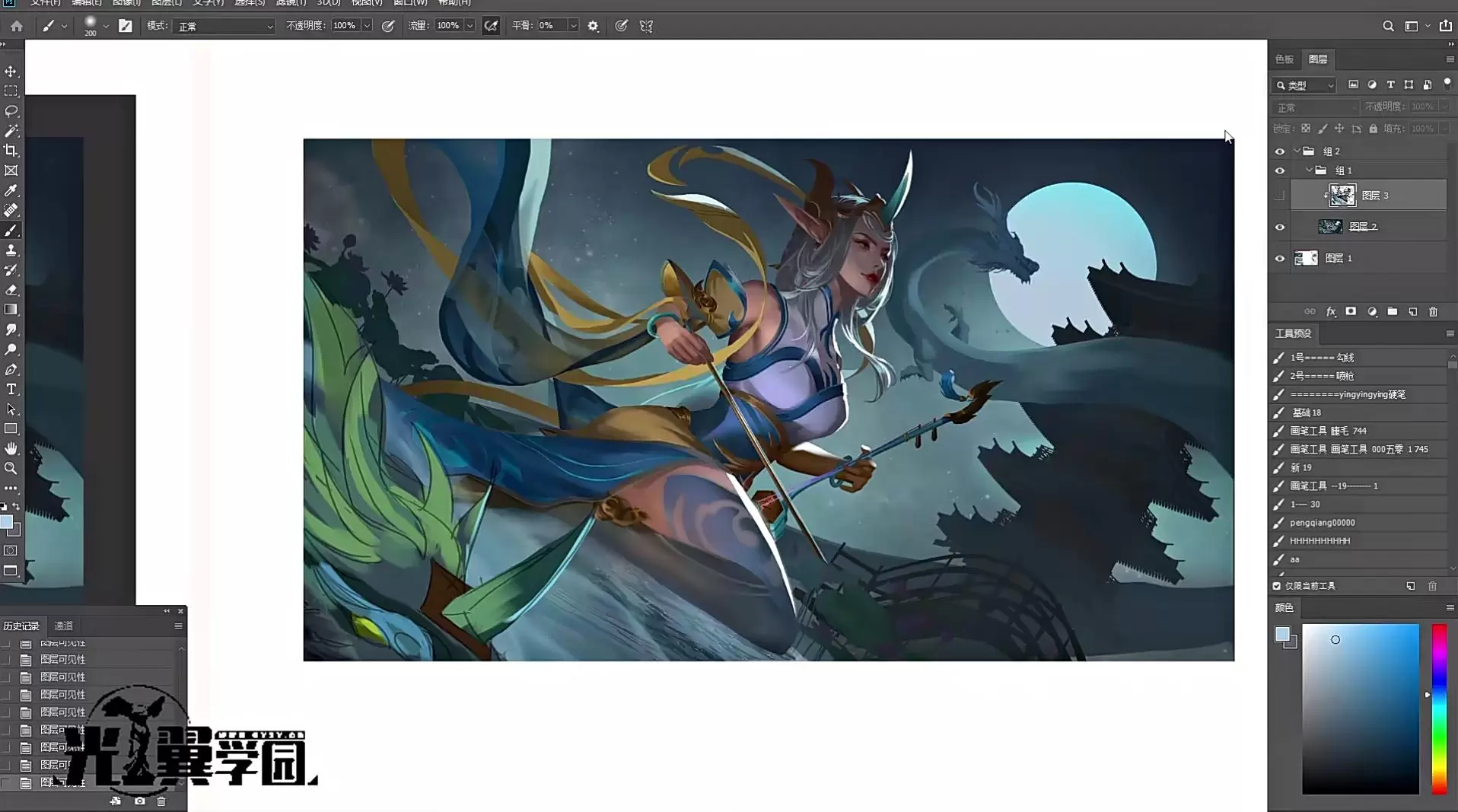Open blend mode 模式 dropdown in options bar
1458x812 pixels.
(x=224, y=26)
